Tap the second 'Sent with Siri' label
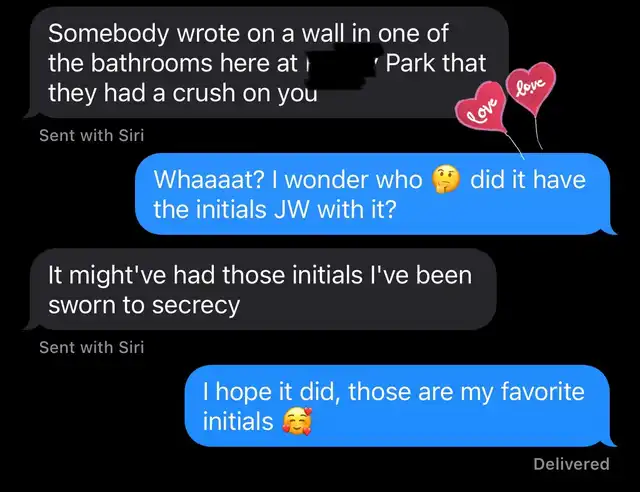640x492 pixels. click(91, 347)
